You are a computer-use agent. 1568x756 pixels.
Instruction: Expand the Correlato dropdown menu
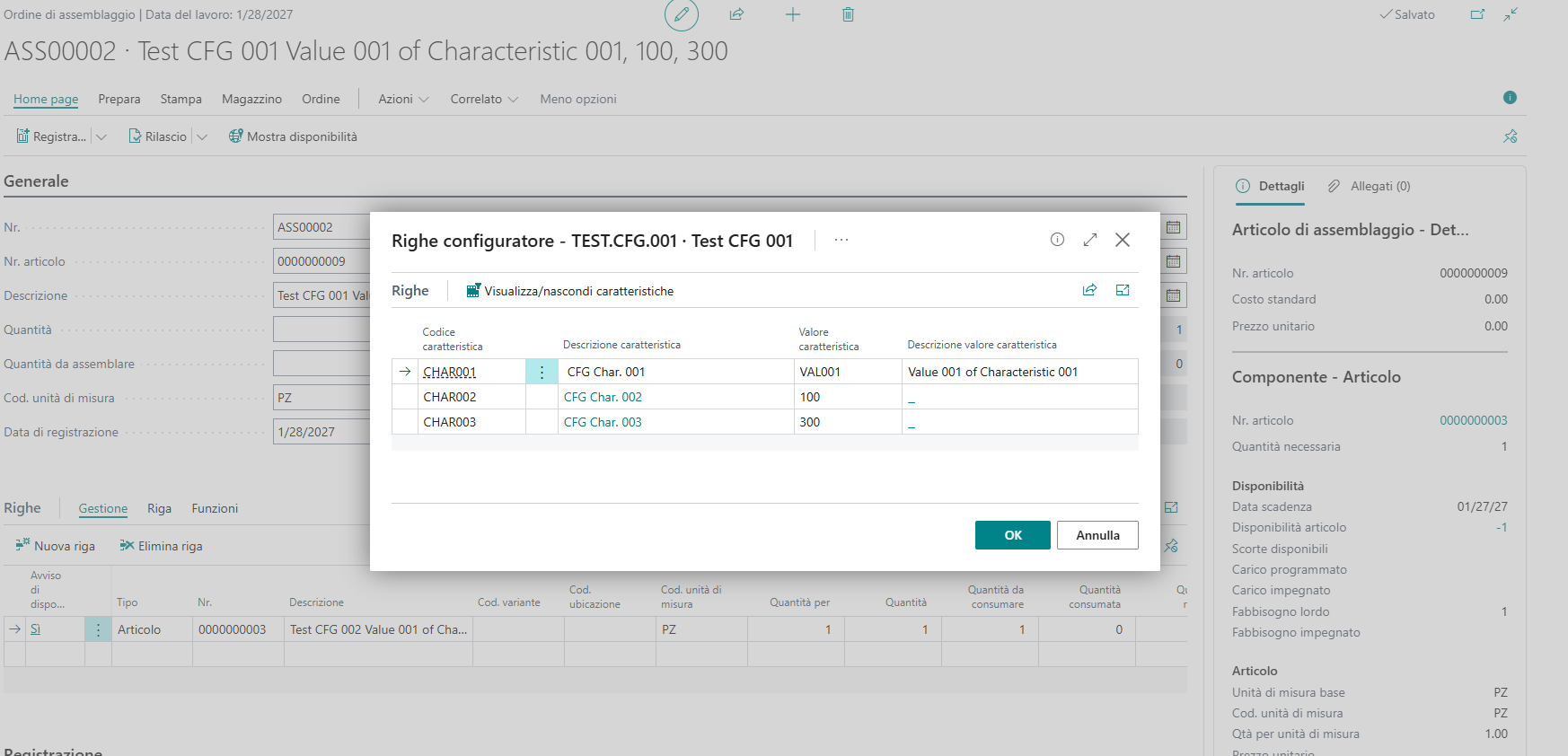coord(484,99)
